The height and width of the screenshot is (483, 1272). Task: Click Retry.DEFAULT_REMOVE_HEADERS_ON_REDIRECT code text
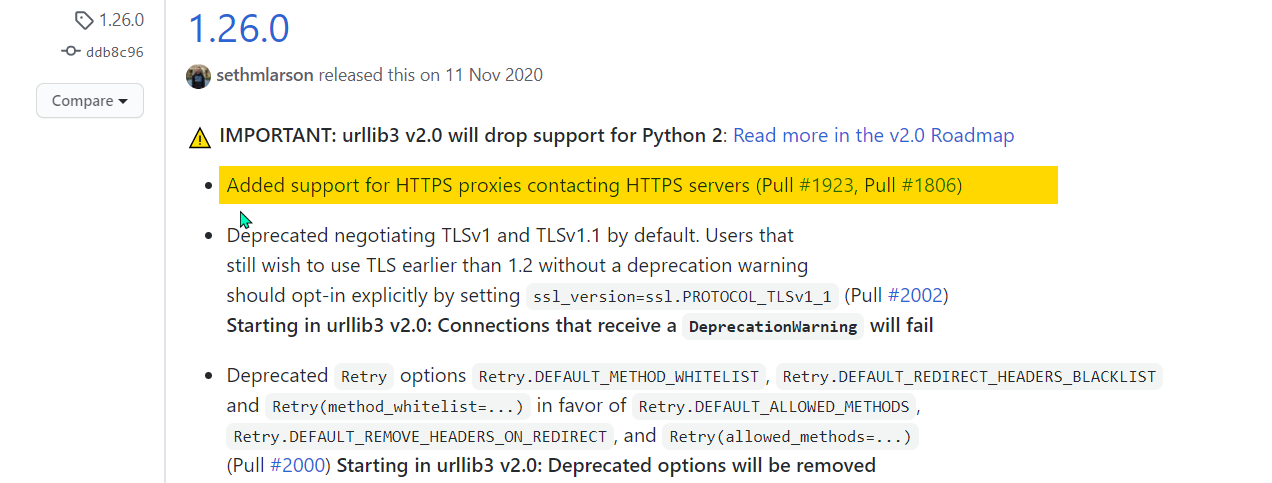[x=420, y=437]
